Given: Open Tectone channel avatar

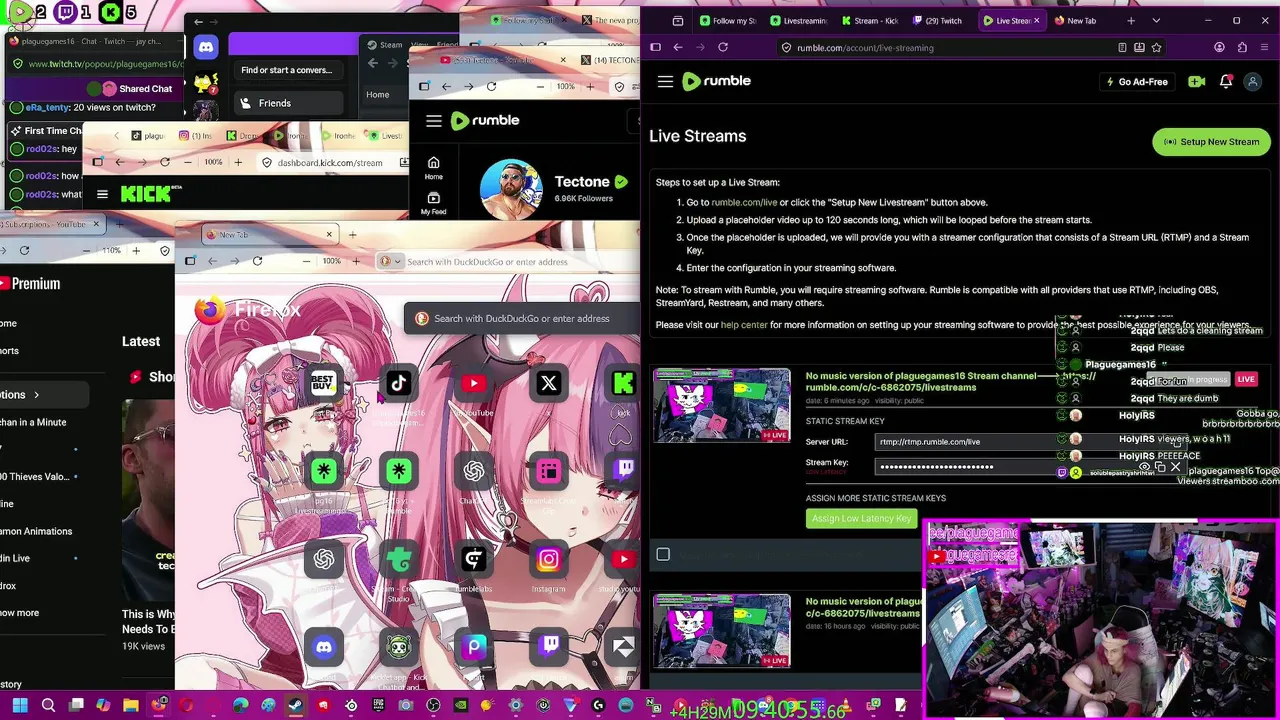Looking at the screenshot, I should 511,189.
